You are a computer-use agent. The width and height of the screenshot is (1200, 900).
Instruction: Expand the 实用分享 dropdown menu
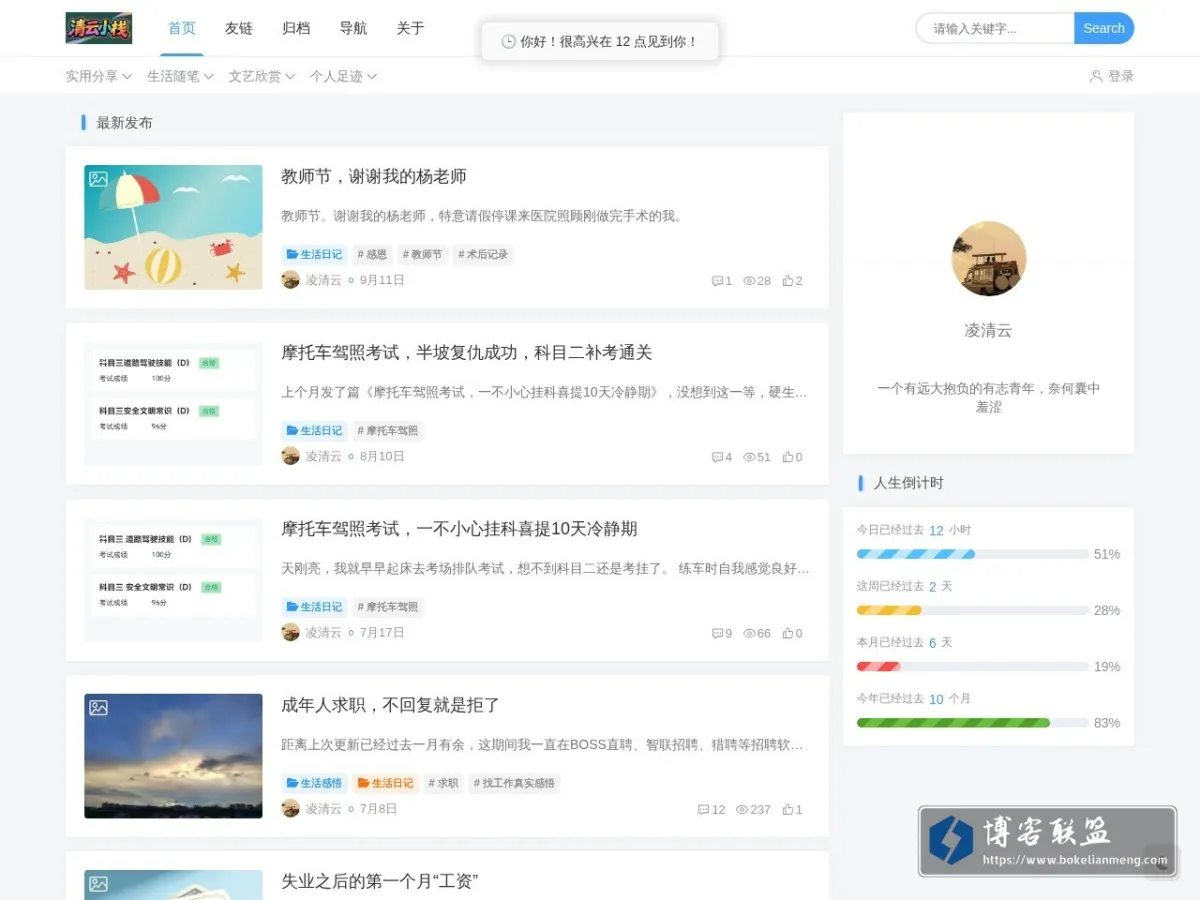click(x=99, y=76)
